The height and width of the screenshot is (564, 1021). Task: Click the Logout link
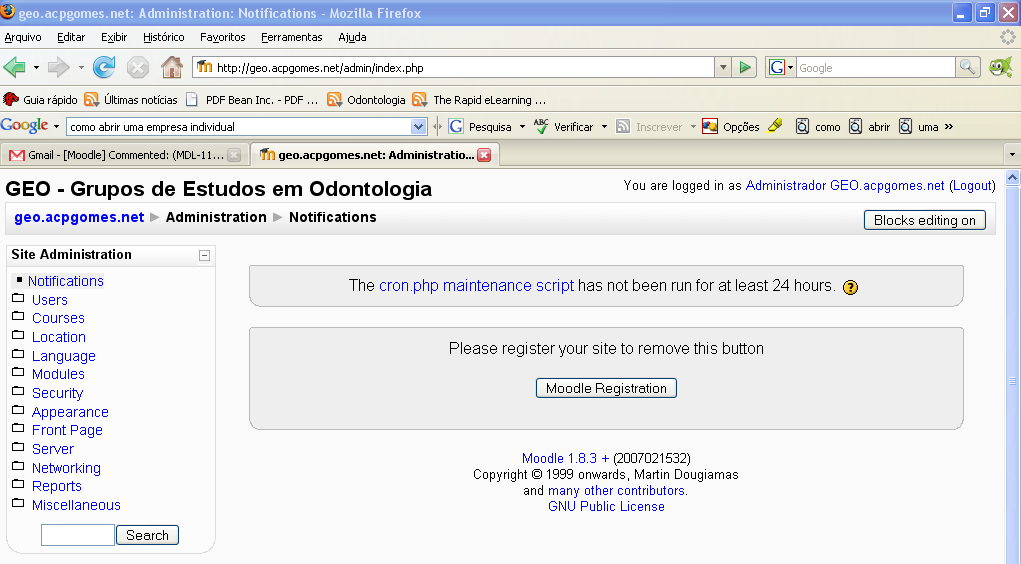[x=972, y=186]
